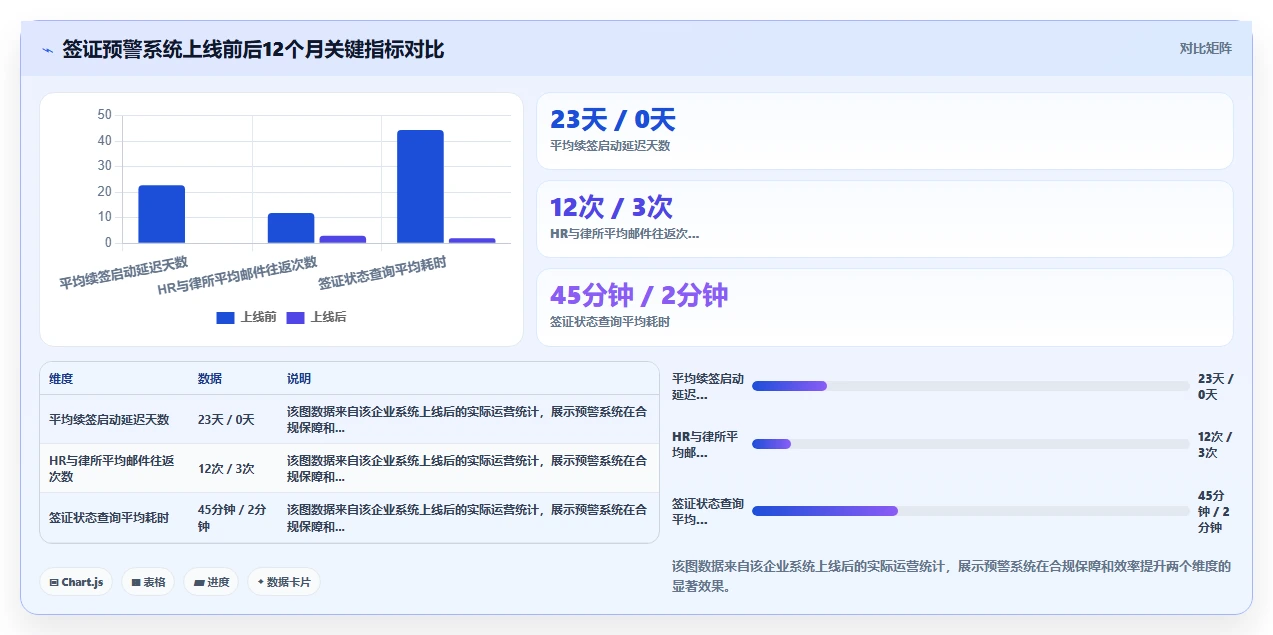1273x635 pixels.
Task: Select the 进度 chip
Action: [211, 582]
